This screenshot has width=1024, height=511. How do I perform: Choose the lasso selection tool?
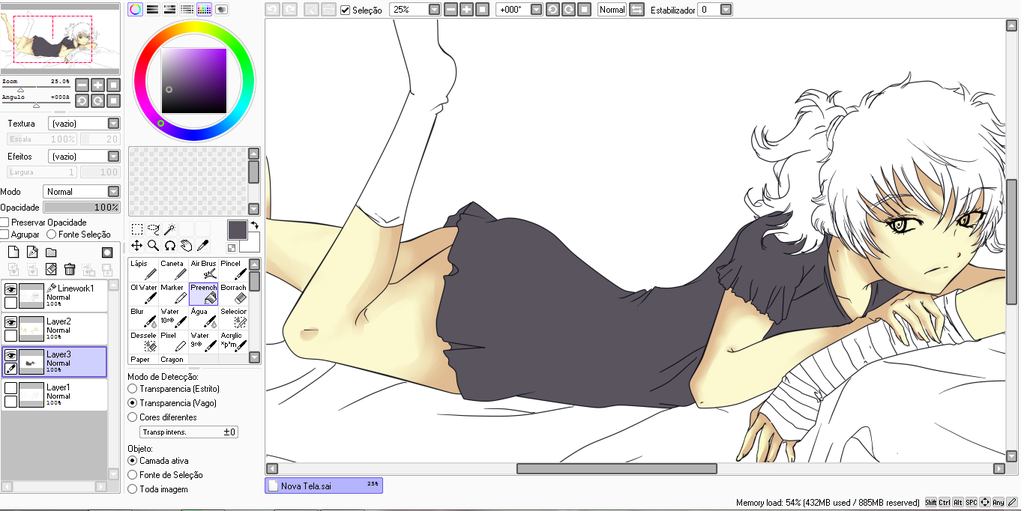pyautogui.click(x=153, y=229)
